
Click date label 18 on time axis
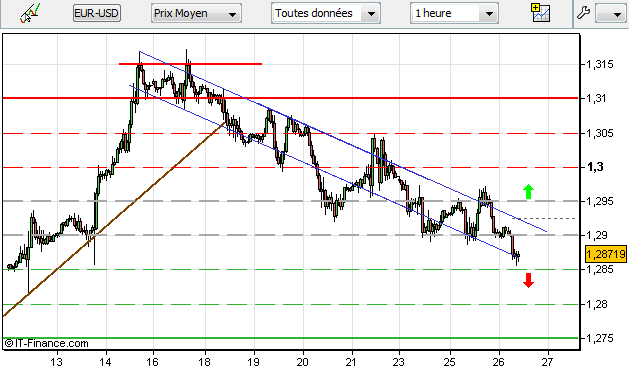coord(204,362)
